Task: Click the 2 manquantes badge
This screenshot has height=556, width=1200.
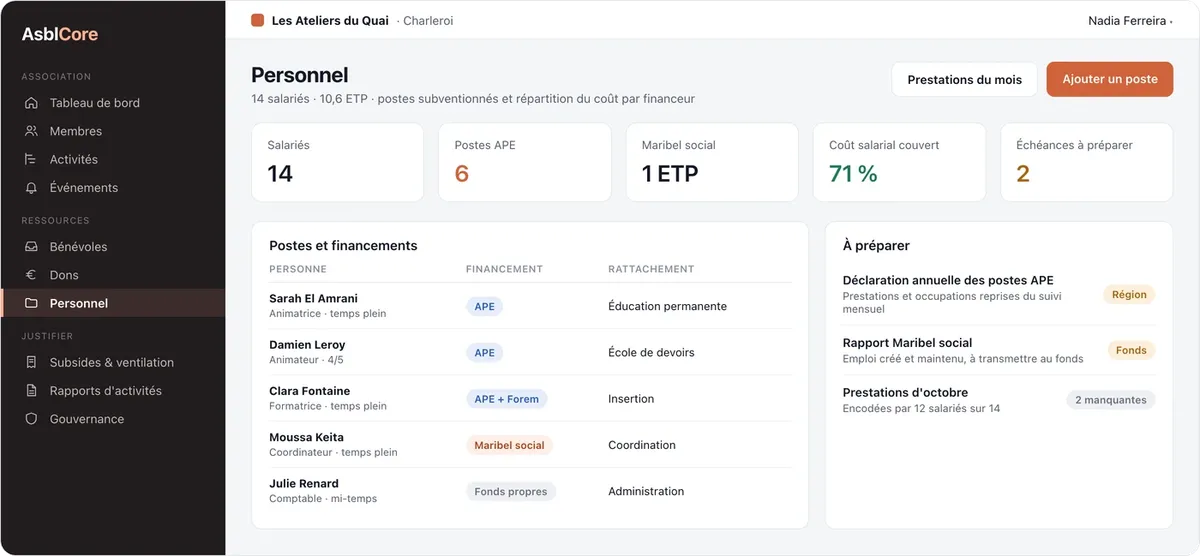Action: click(x=1110, y=400)
